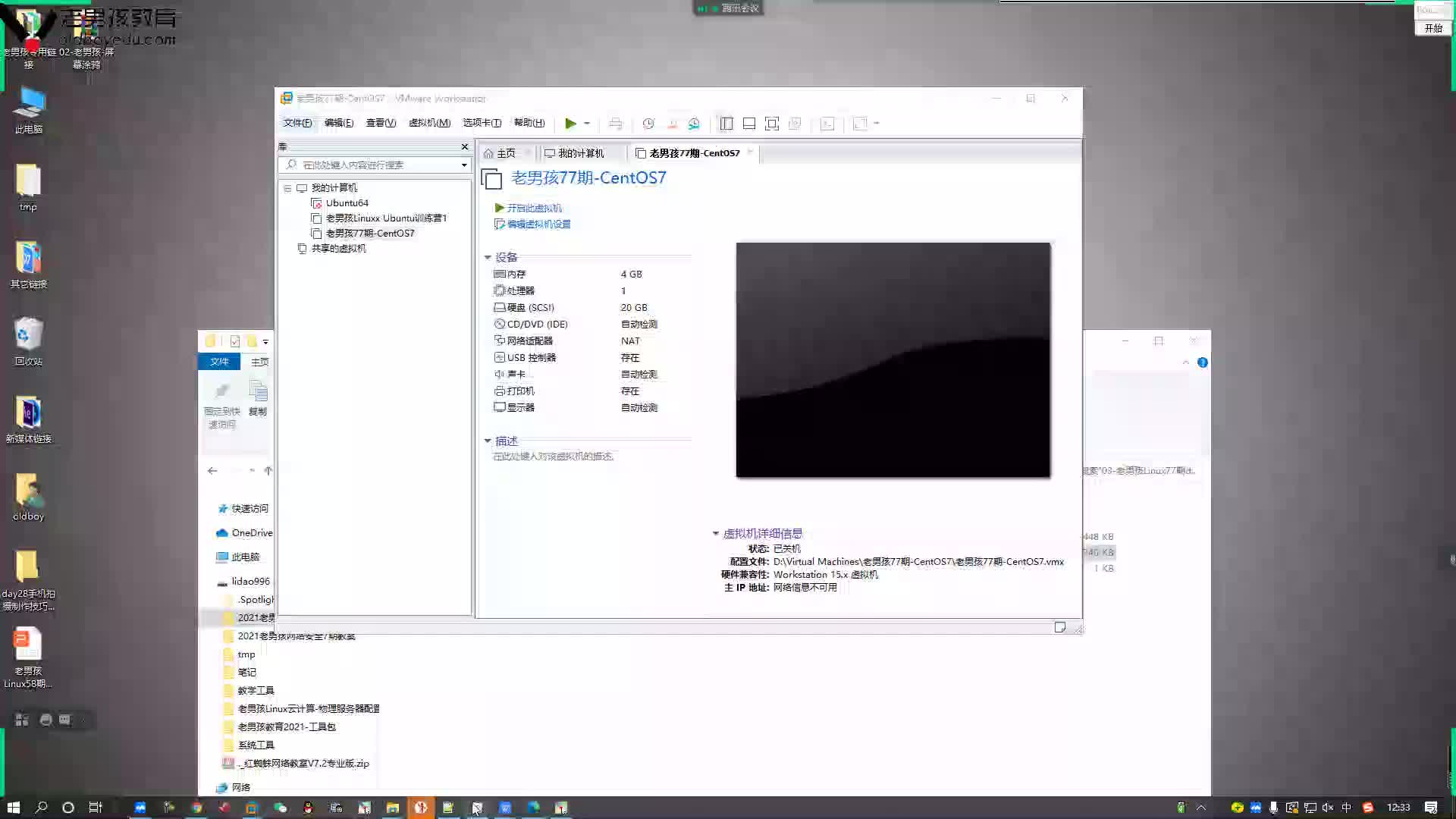
Task: Open Chrome from the taskbar
Action: point(196,808)
